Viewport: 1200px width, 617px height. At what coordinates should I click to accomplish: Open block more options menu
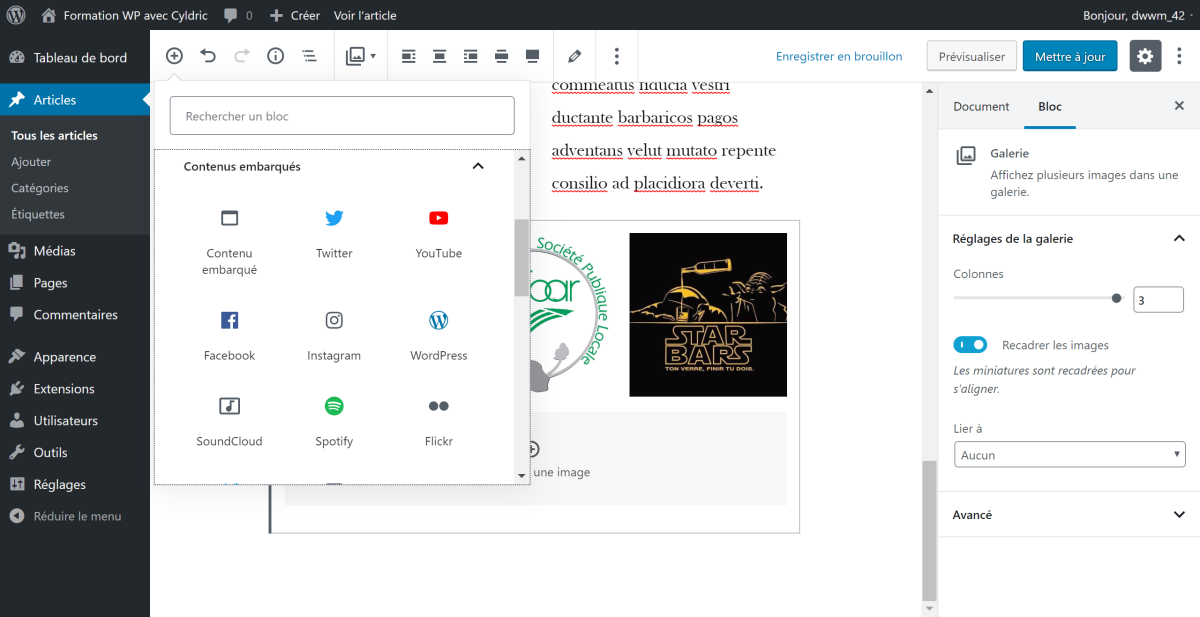point(617,56)
